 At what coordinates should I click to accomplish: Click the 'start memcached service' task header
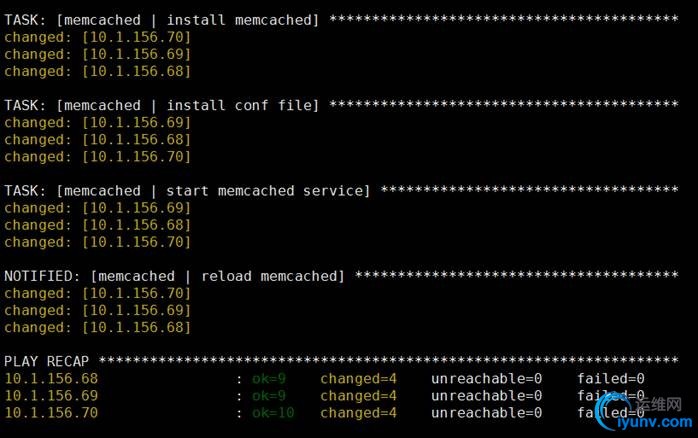point(187,191)
